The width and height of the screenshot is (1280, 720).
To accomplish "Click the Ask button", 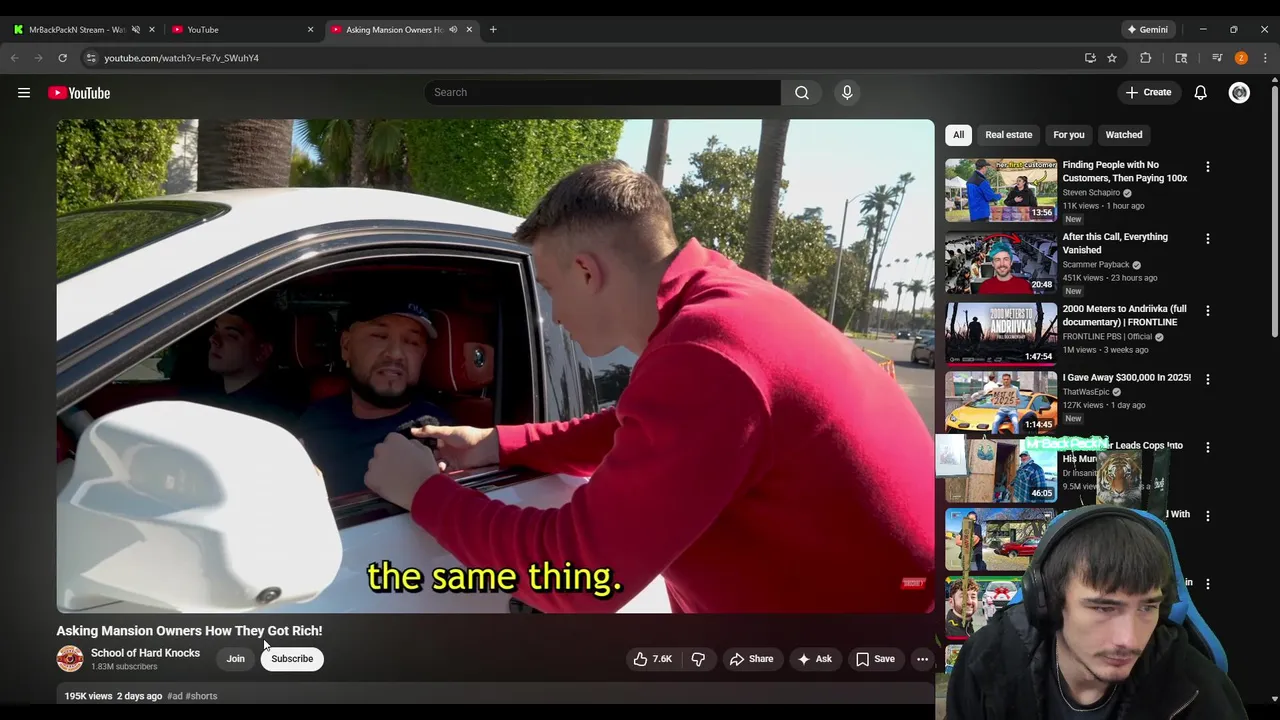I will [x=813, y=659].
